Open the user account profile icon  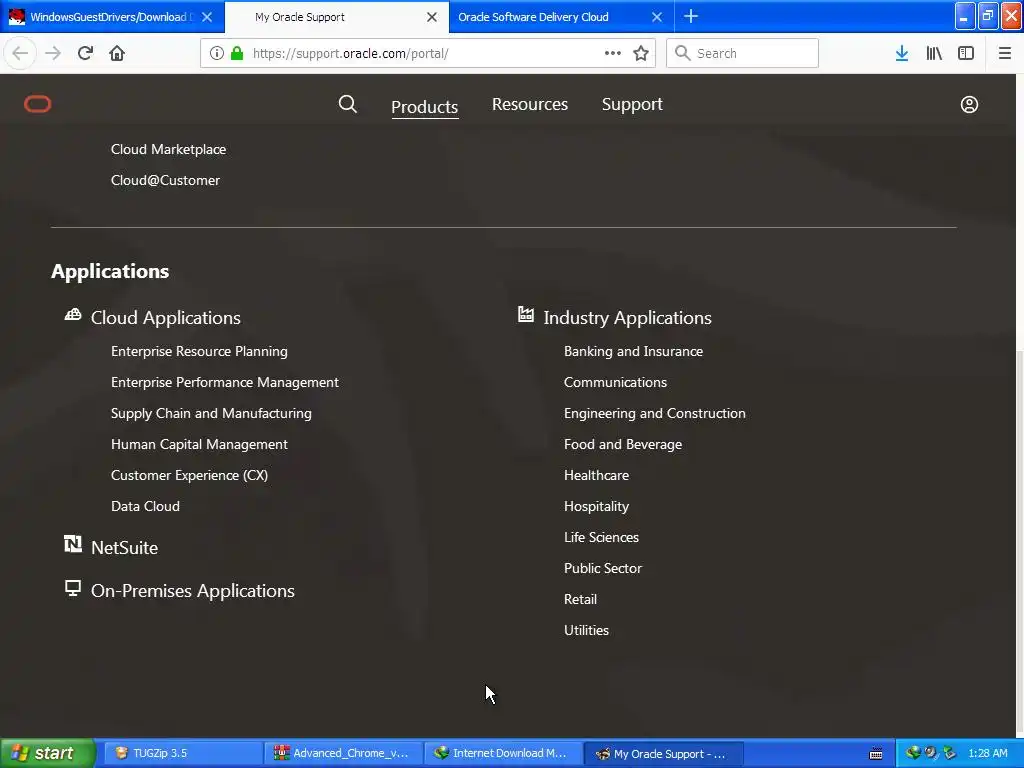pos(969,104)
